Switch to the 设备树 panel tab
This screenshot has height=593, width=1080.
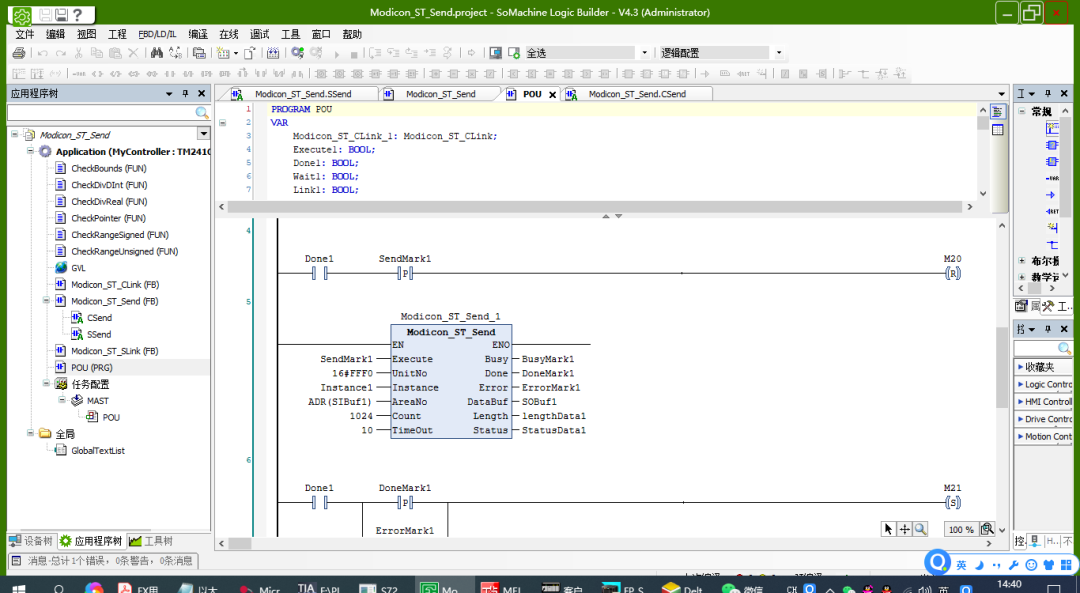pyautogui.click(x=31, y=541)
